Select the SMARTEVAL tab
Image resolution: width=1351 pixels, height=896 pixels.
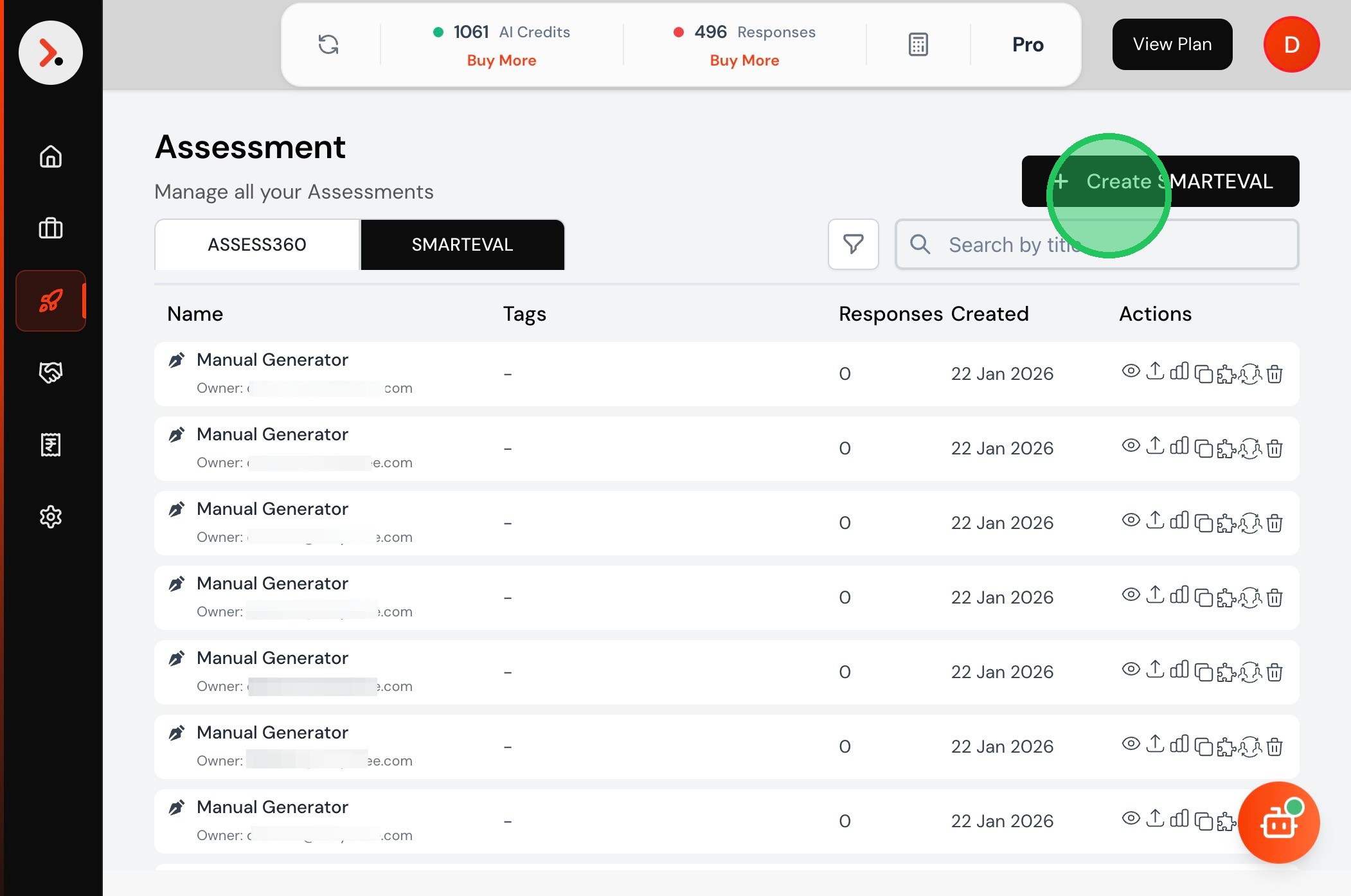(462, 244)
